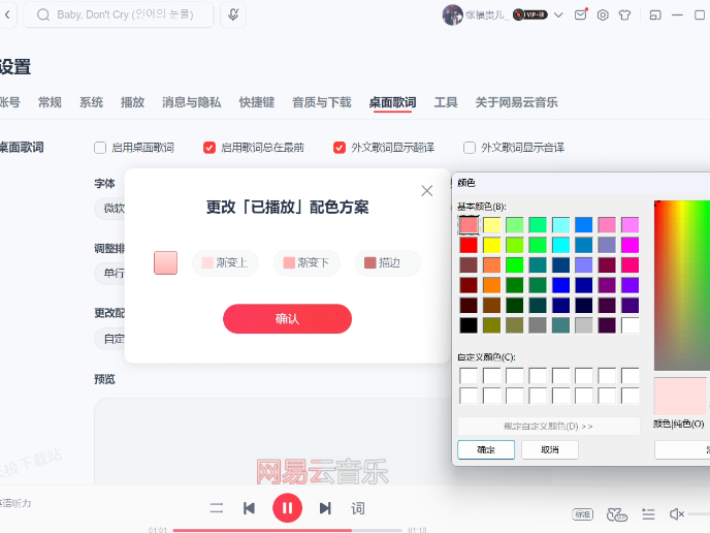Switch to mini player mode icon
The image size is (710, 533).
point(655,15)
